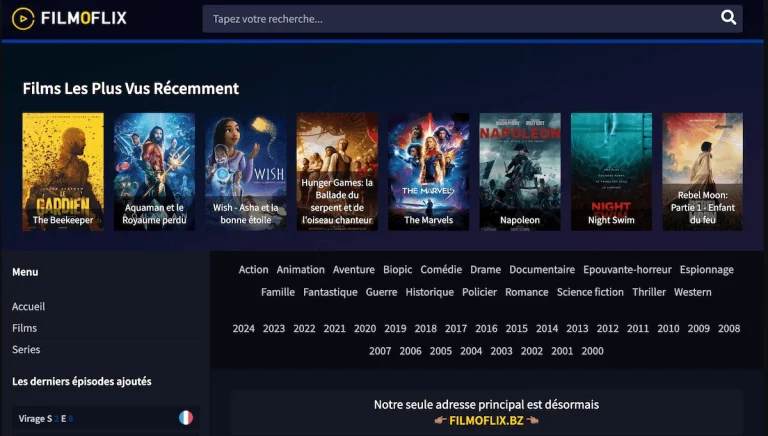Image resolution: width=768 pixels, height=436 pixels.
Task: Open Films in the side menu
Action: (x=24, y=328)
